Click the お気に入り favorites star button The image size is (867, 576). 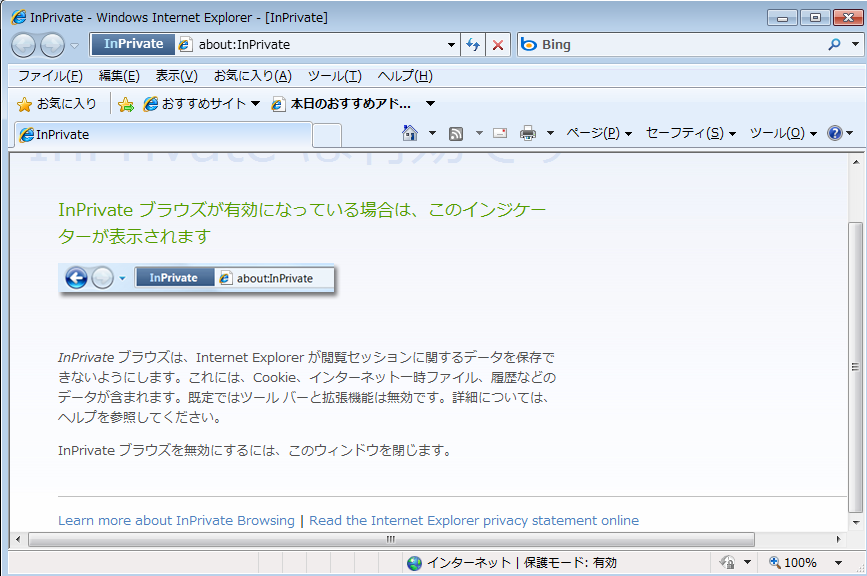point(56,103)
